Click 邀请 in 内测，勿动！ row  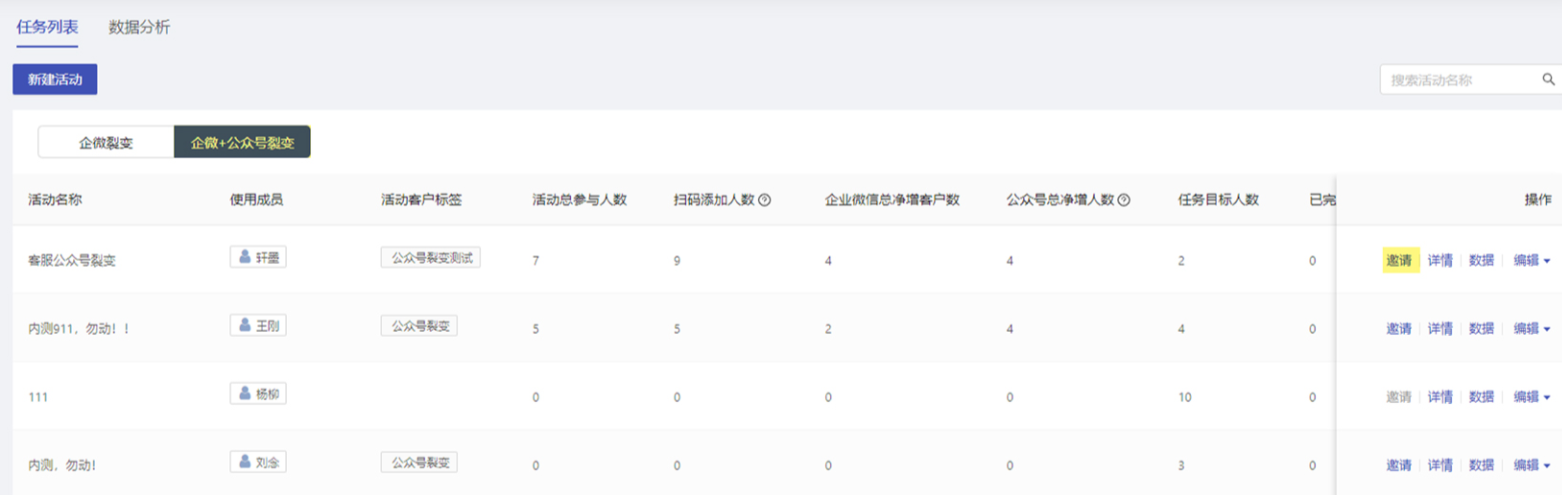pos(1399,465)
